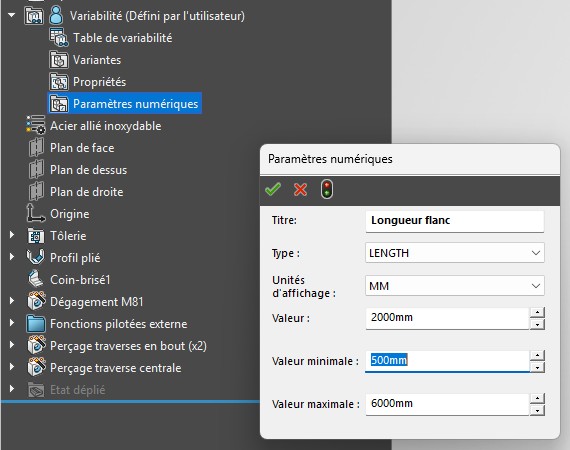
Task: Expand the Dégagement M81 node
Action: point(12,301)
